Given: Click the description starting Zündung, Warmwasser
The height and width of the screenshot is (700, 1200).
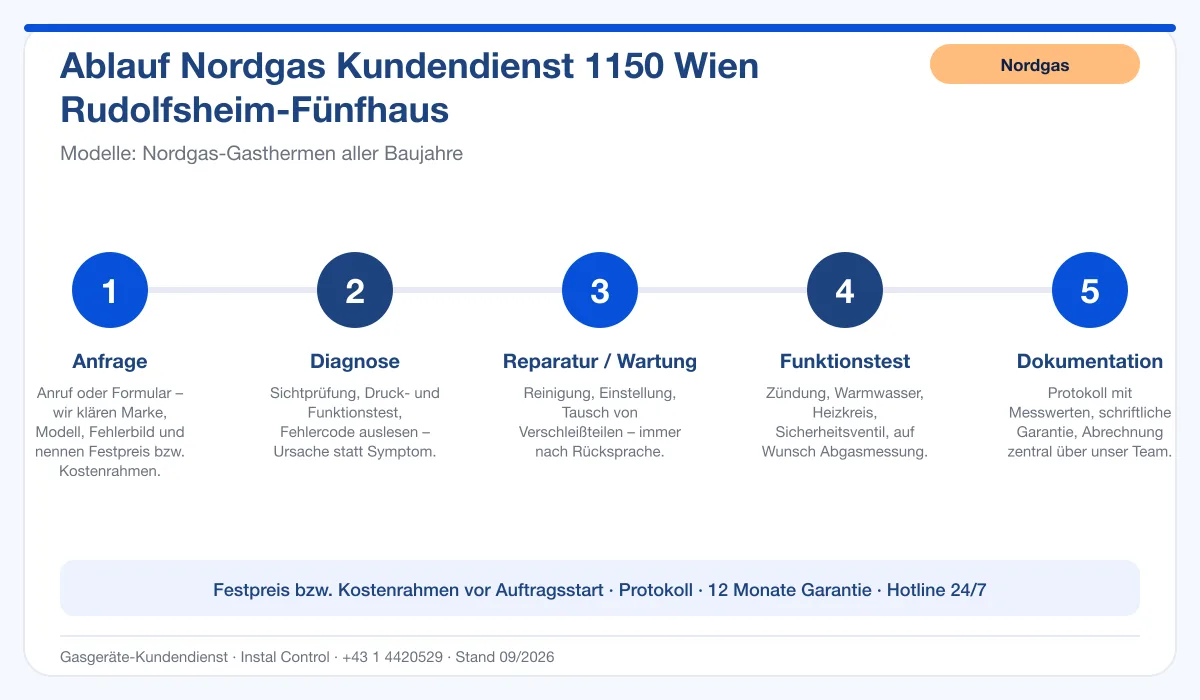Looking at the screenshot, I should (x=845, y=422).
